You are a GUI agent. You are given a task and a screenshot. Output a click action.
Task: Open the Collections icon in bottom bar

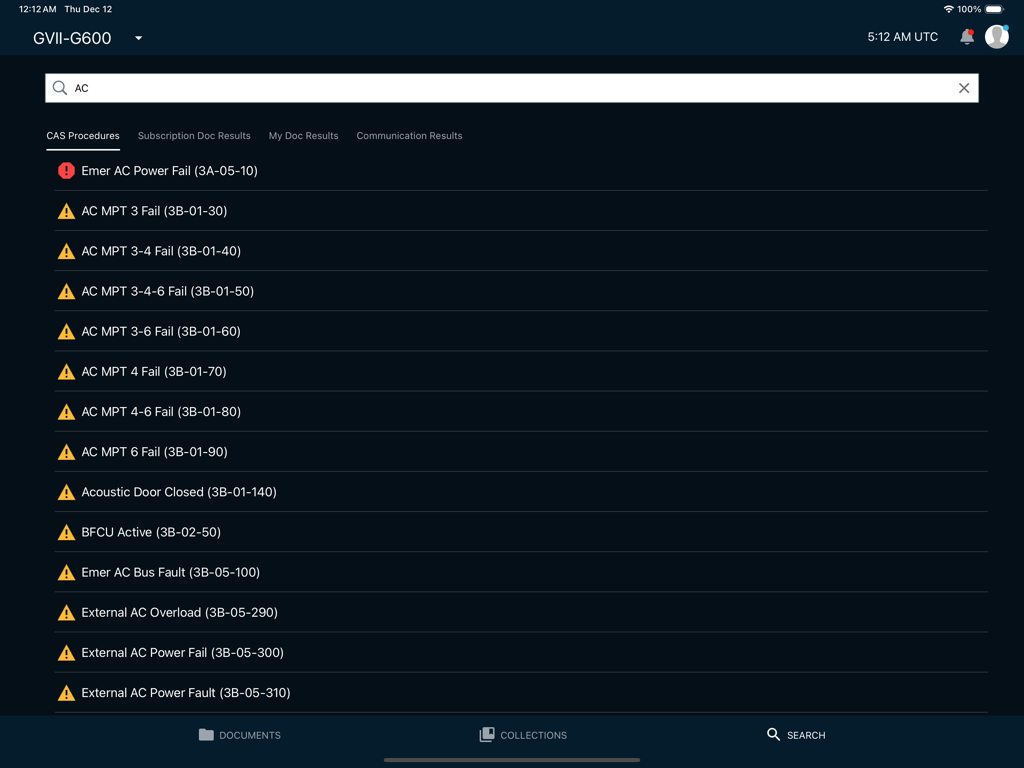(x=487, y=735)
